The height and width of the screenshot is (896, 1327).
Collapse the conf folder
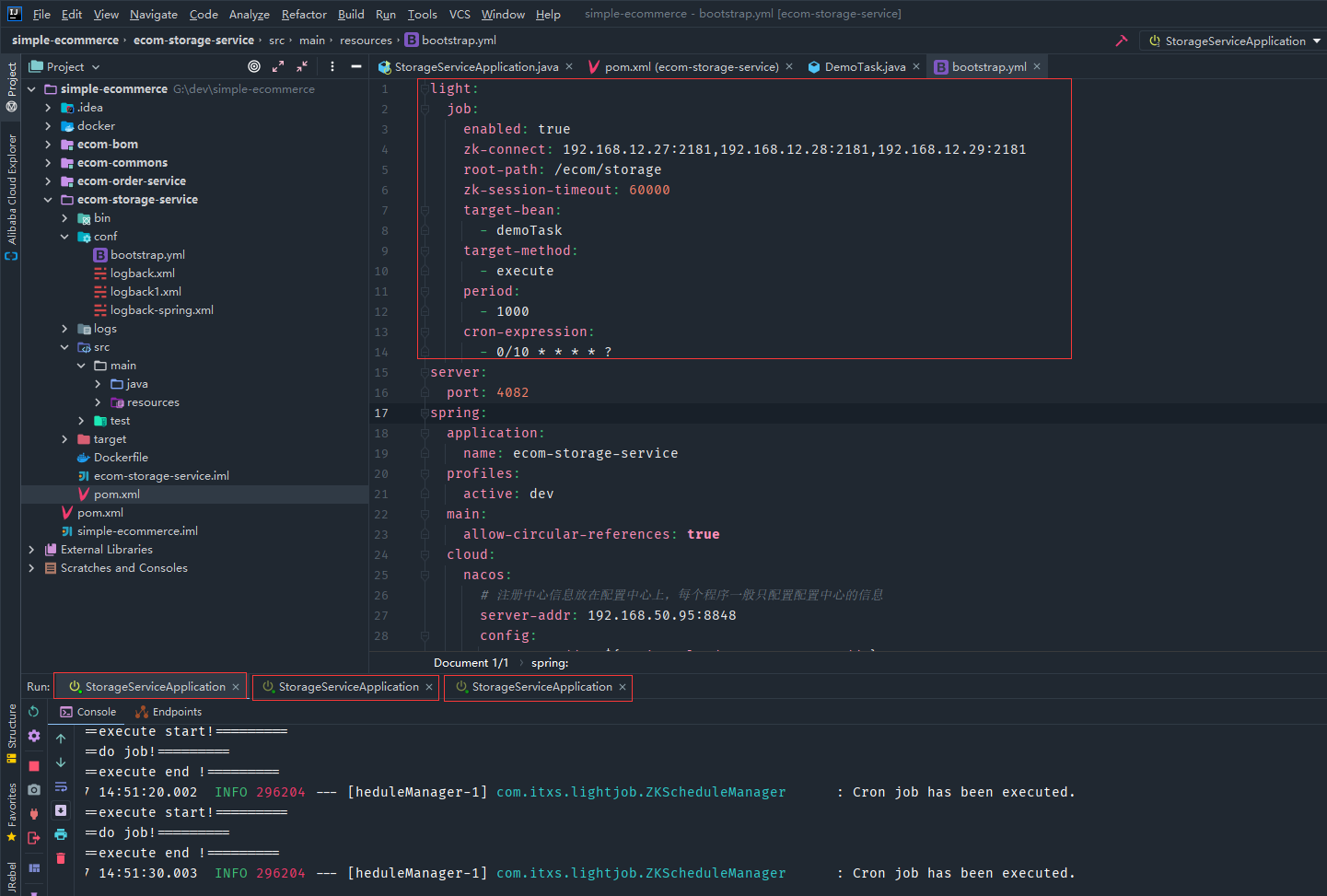click(64, 237)
